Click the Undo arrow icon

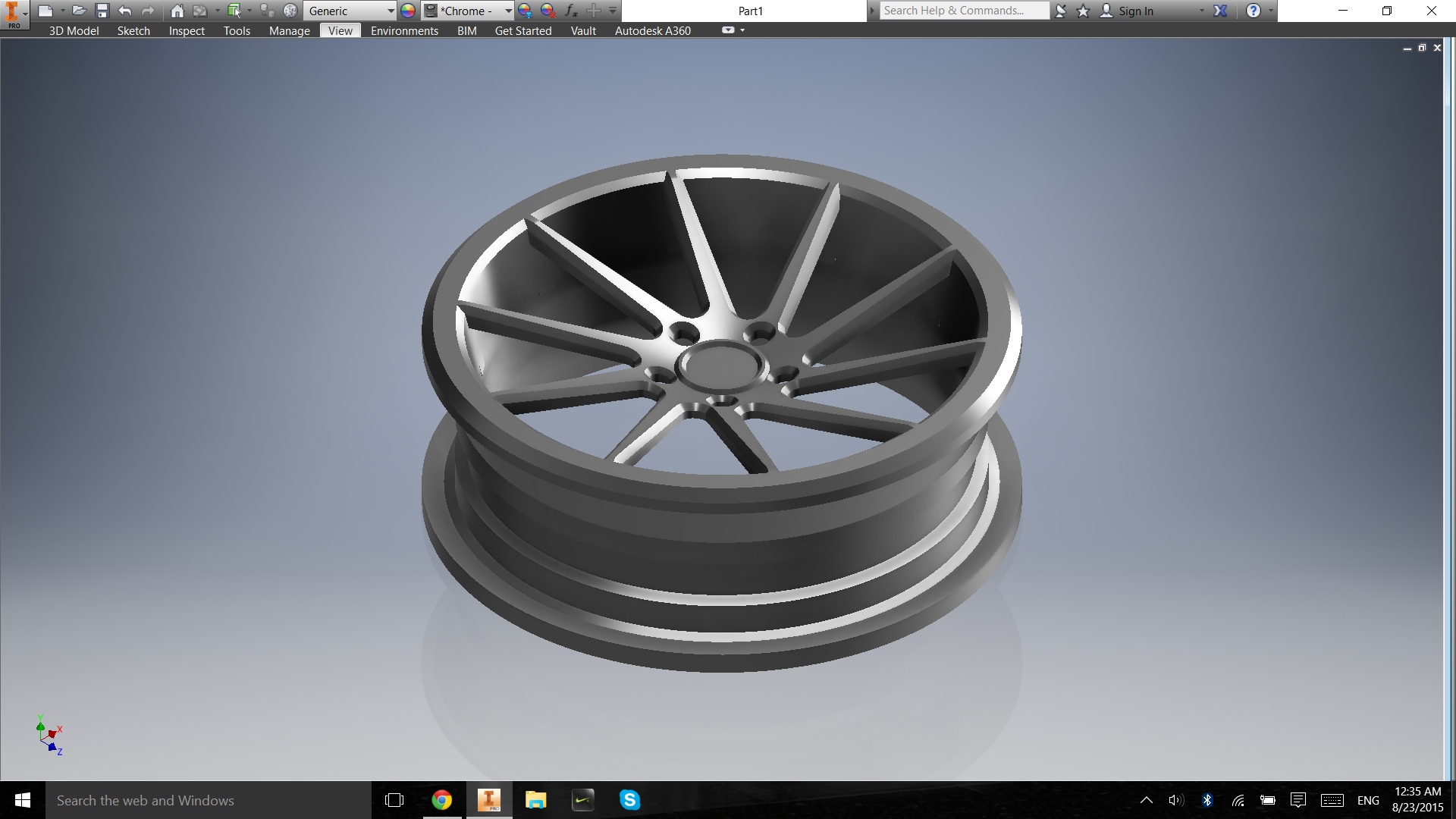pyautogui.click(x=125, y=11)
